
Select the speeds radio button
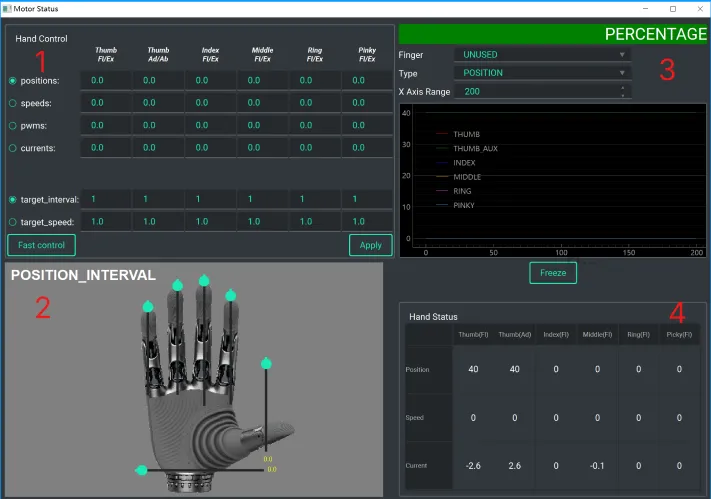[12, 102]
